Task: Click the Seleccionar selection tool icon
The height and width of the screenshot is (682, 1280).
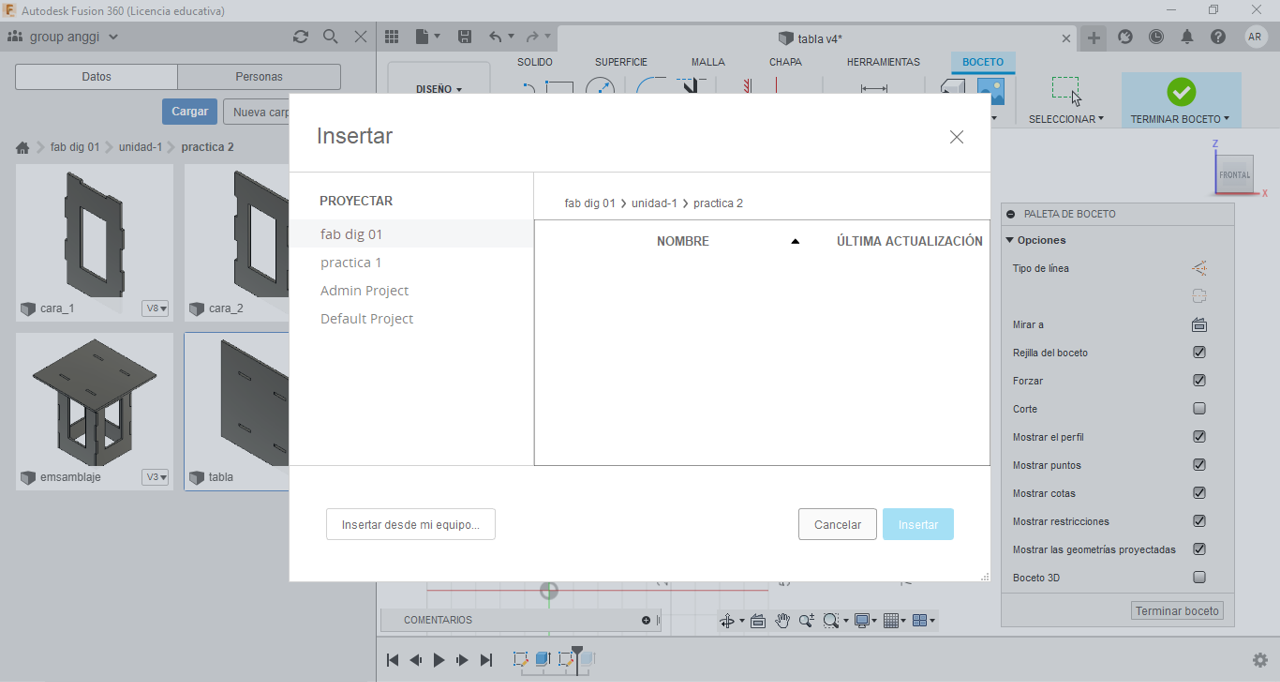Action: click(x=1066, y=91)
